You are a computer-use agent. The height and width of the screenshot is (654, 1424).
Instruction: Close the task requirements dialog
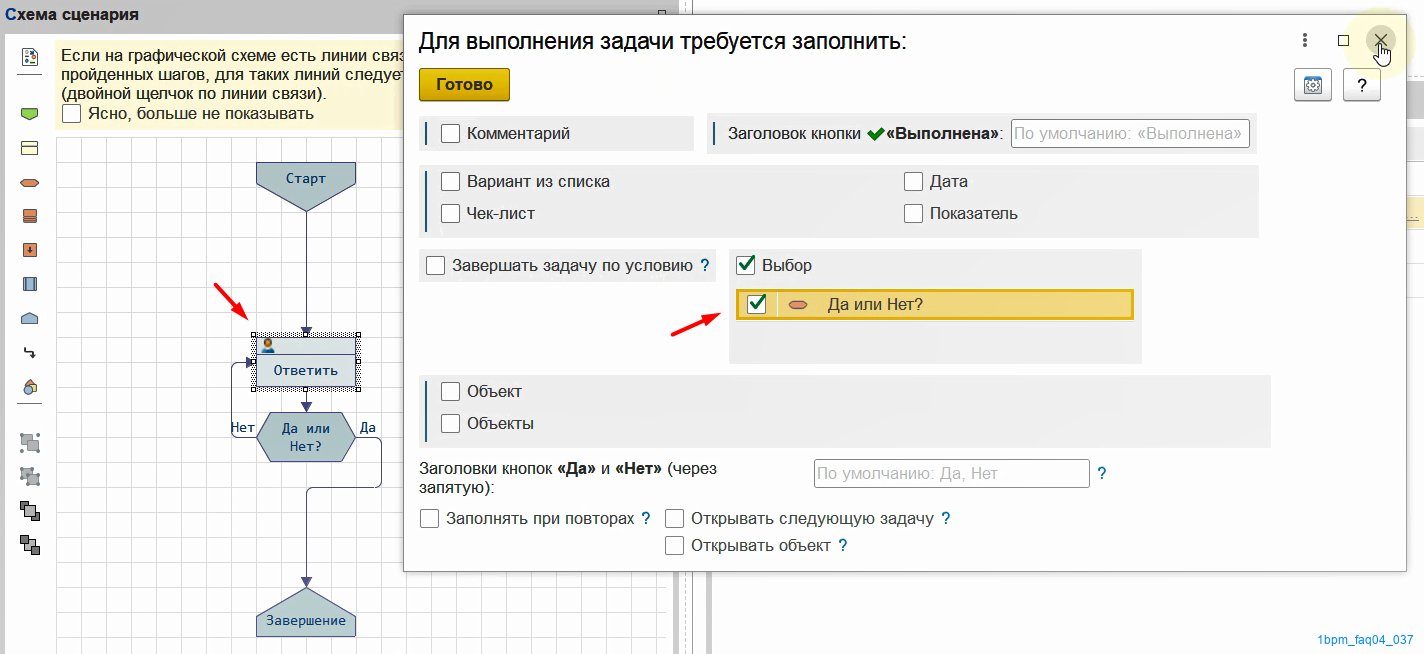[x=1380, y=40]
